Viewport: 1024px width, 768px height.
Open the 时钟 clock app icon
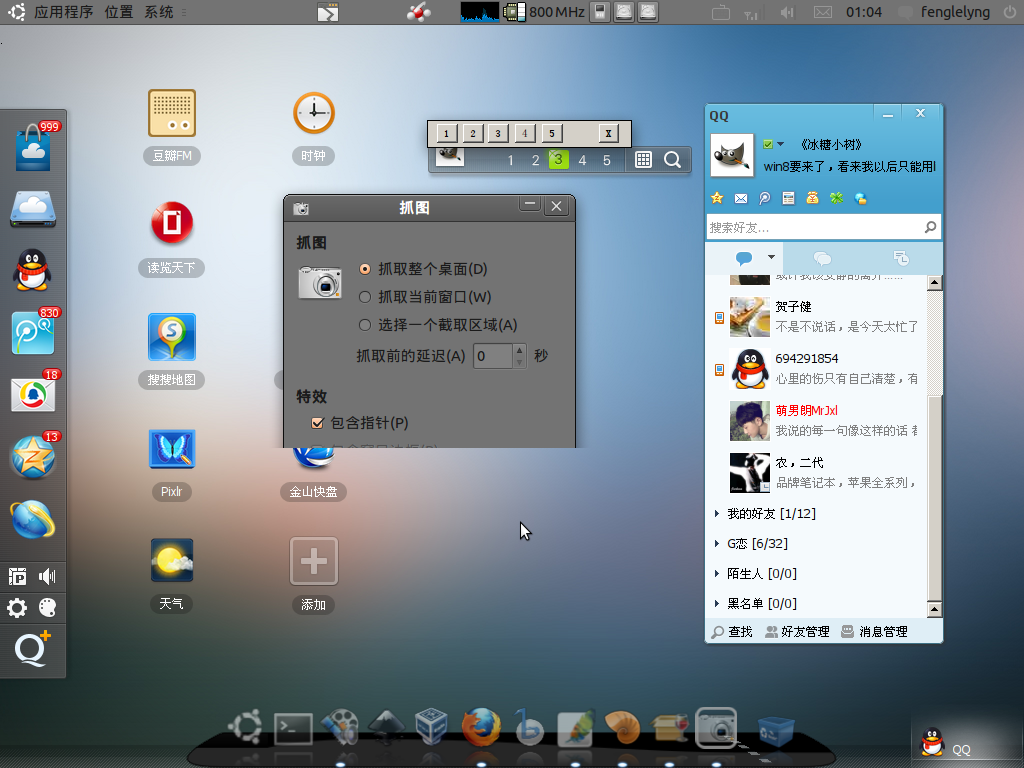[313, 113]
